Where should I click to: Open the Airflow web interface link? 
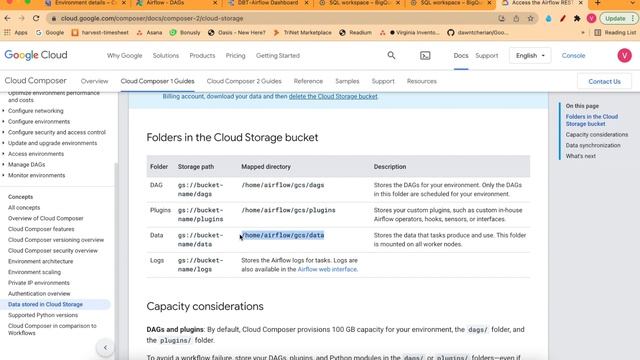327,269
